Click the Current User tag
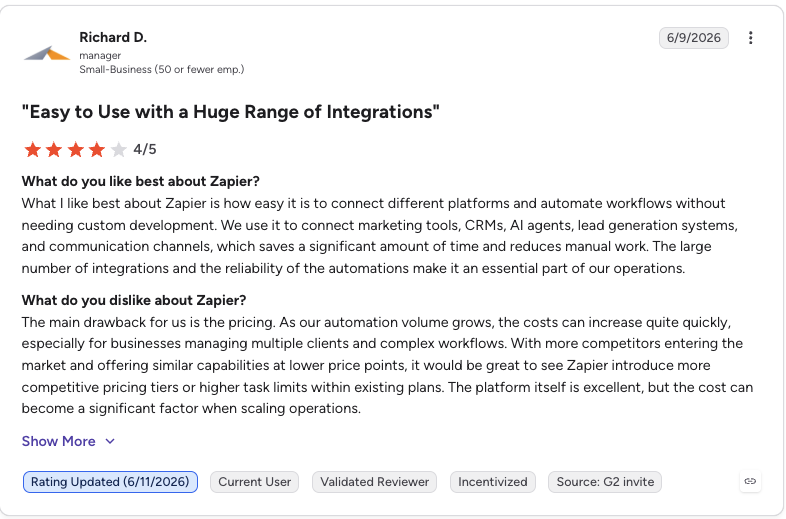786x519 pixels. point(255,482)
